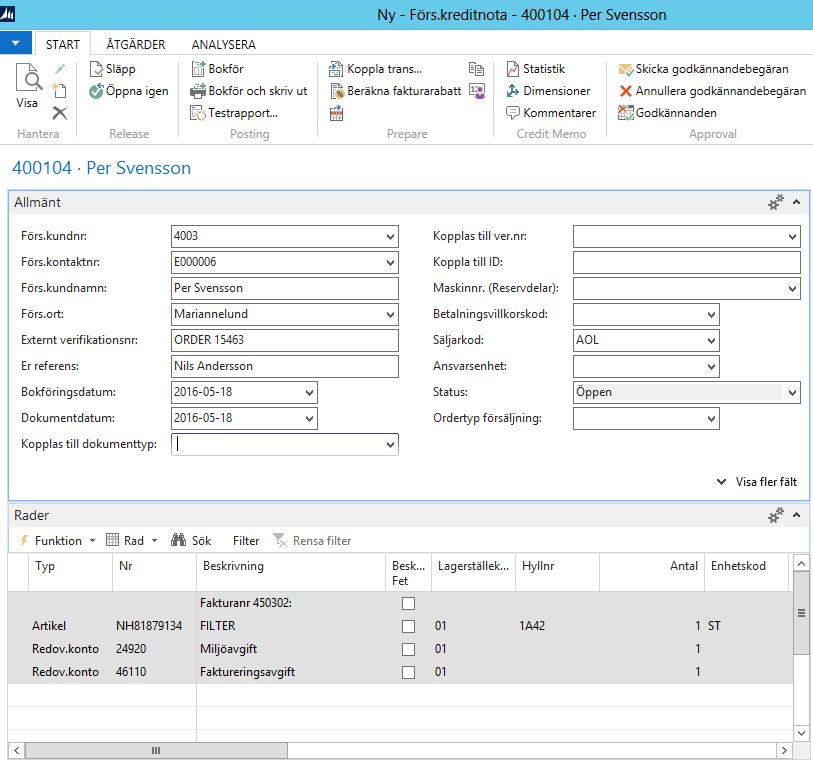Click the Beräkna fakturarabatt icon
The width and height of the screenshot is (813, 762).
pos(337,91)
